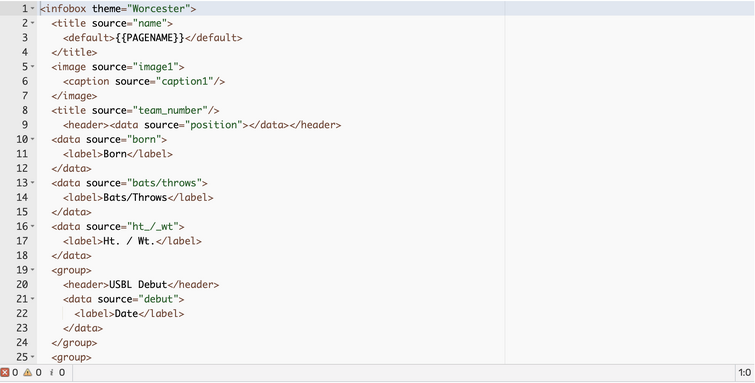Click the Bats/Throws label text on line 14
Viewport: 755px width, 383px height.
[135, 197]
